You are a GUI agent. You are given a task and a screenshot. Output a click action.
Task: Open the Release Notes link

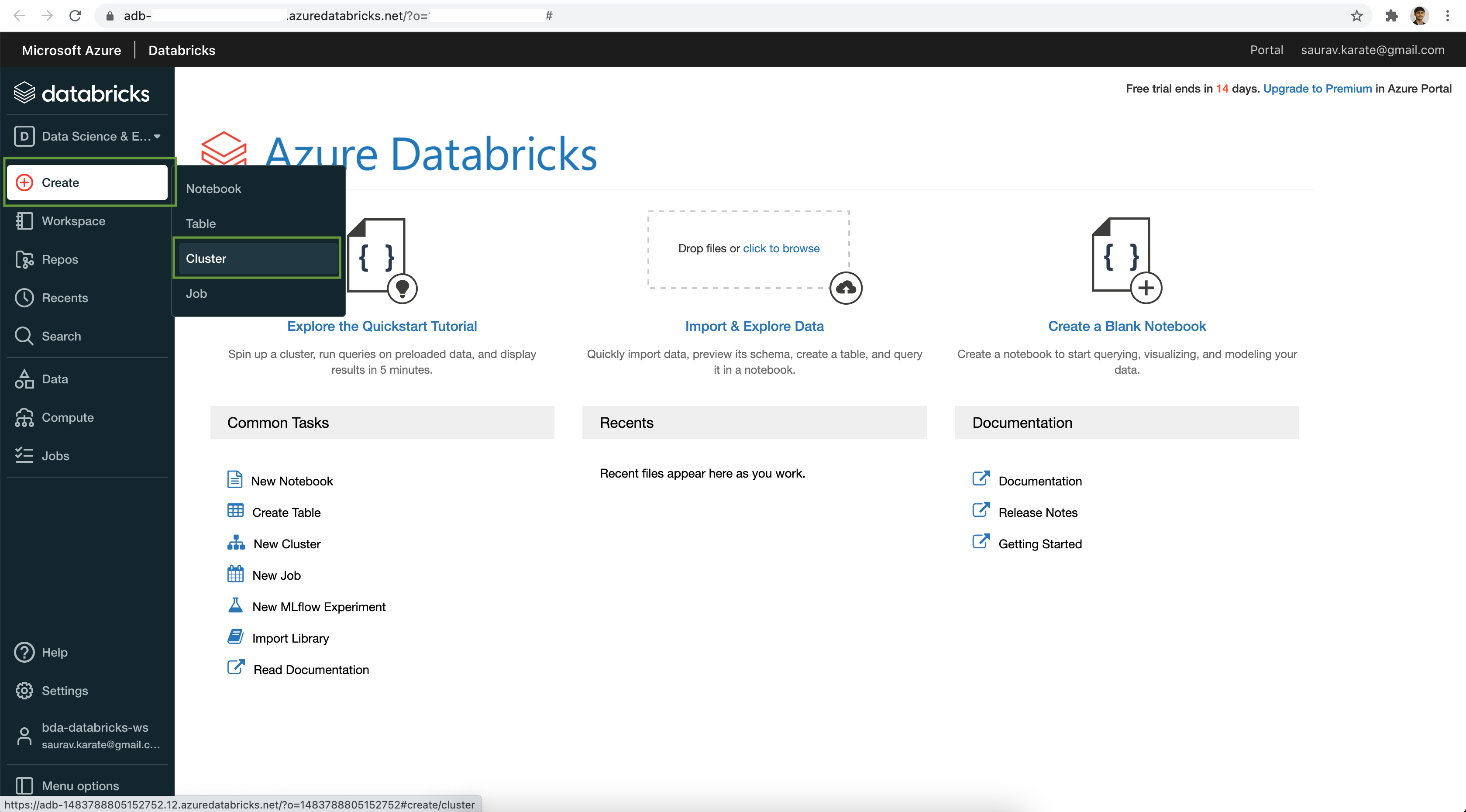tap(1037, 513)
